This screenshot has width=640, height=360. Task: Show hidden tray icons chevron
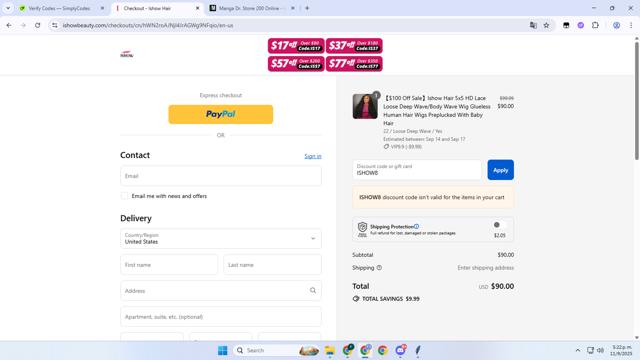click(578, 350)
